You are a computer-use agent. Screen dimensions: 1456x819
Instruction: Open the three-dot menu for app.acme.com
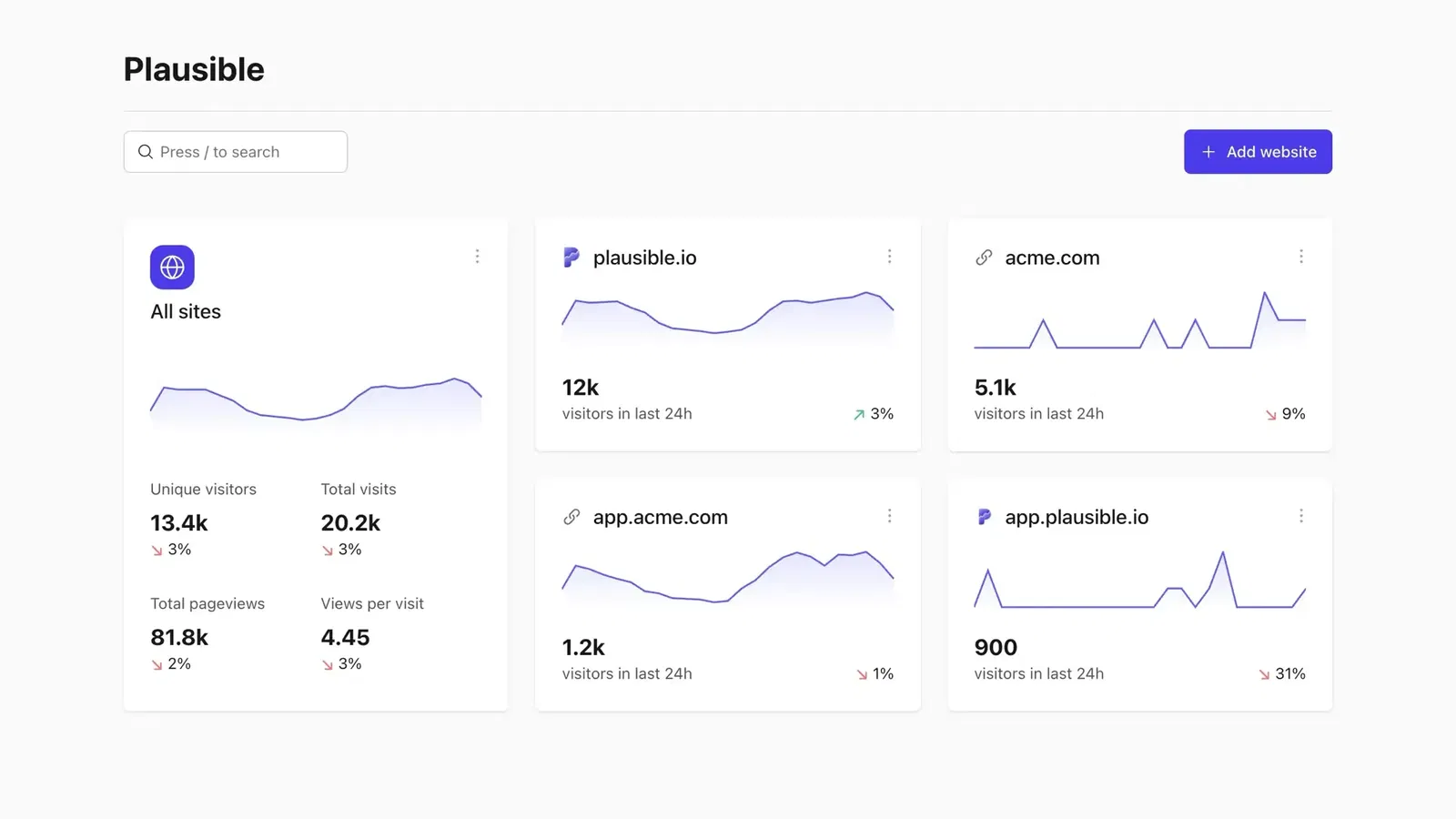click(890, 516)
